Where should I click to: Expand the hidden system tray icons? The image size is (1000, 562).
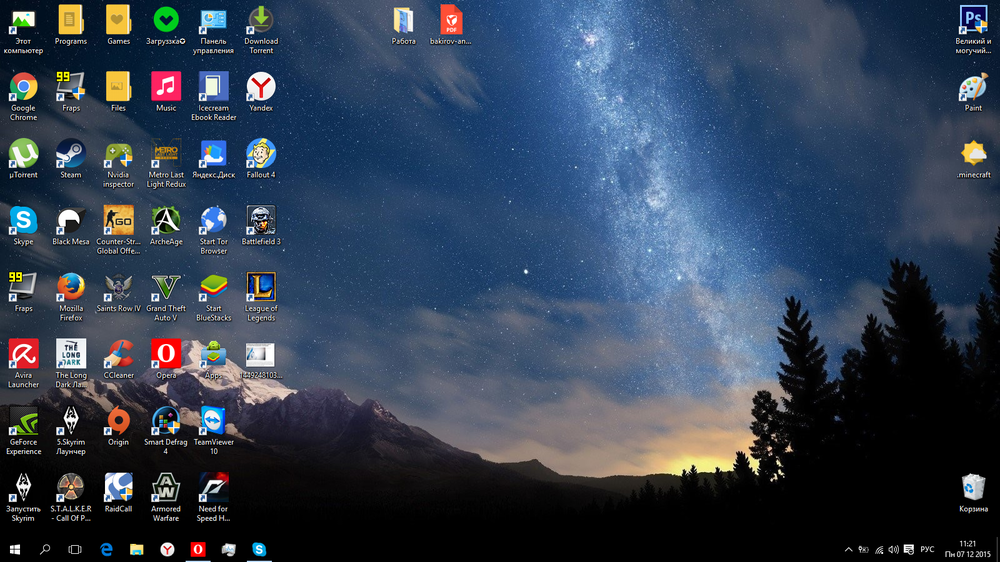pos(849,549)
